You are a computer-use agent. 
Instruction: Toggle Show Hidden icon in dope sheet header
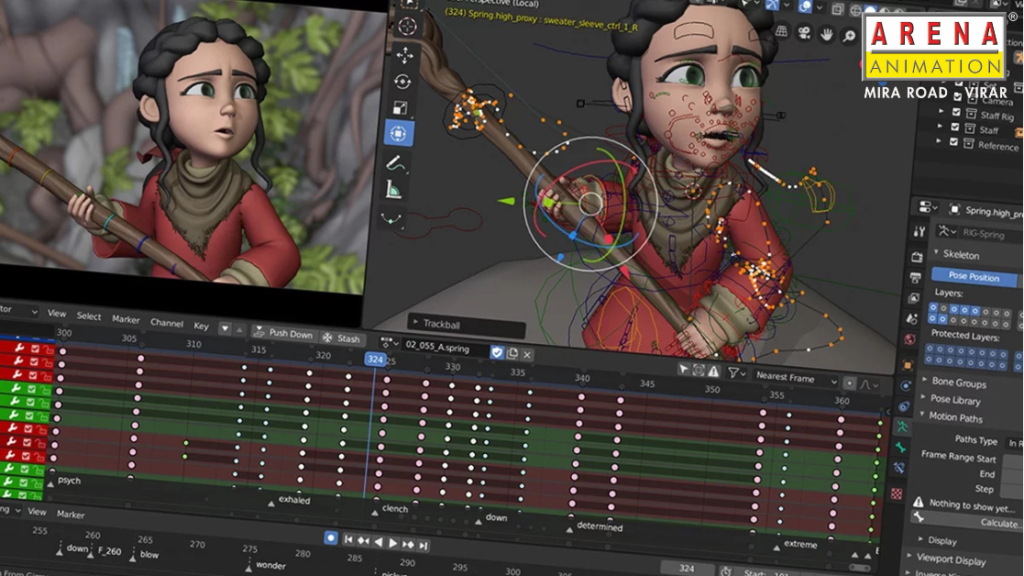[698, 370]
